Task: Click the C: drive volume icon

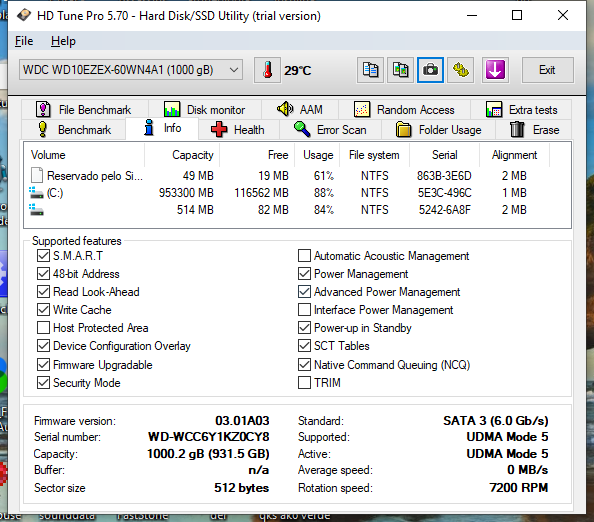Action: [36, 193]
